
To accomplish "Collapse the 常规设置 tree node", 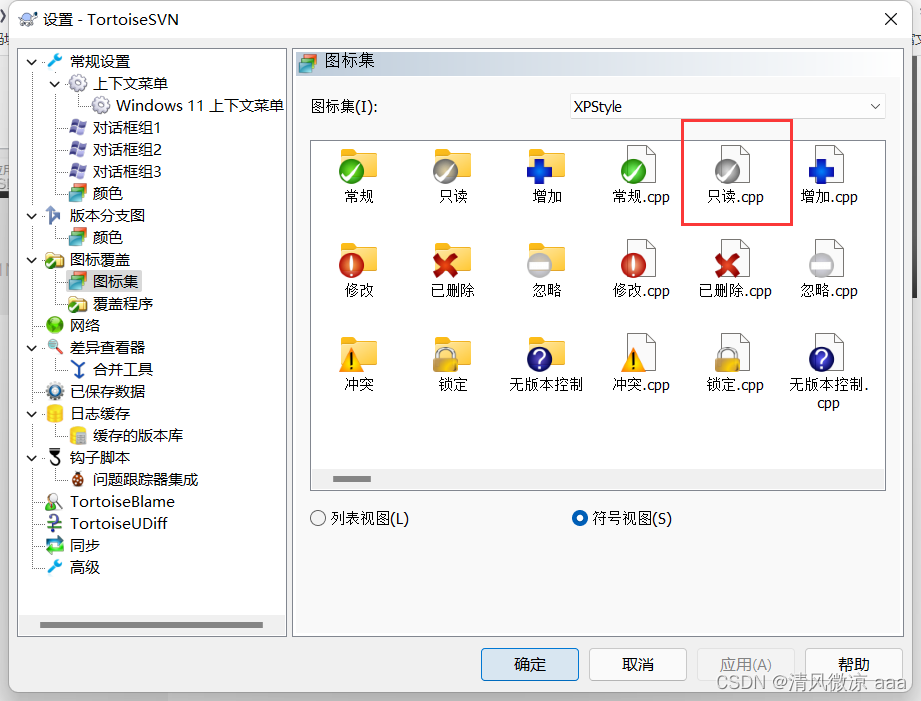I will point(32,61).
